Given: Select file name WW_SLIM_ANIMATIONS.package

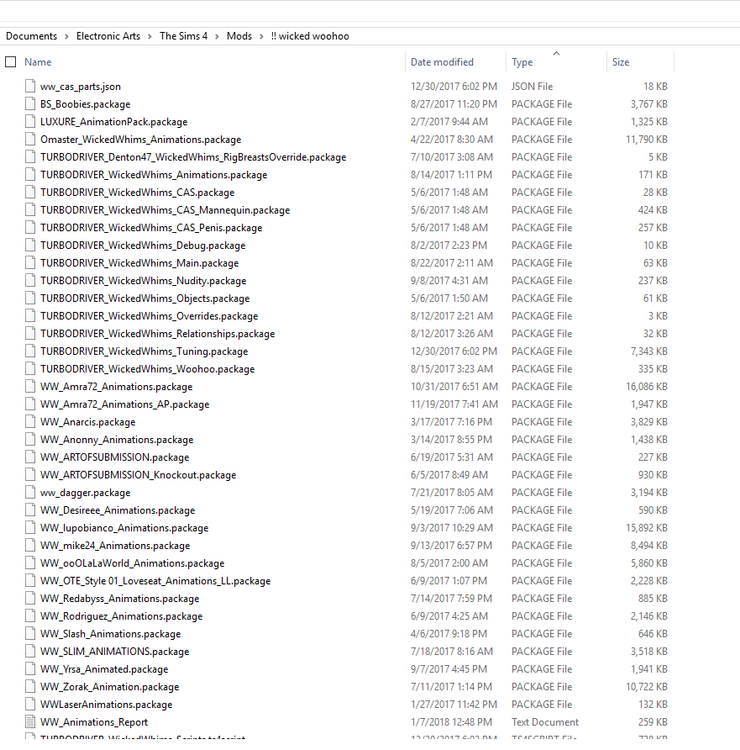Looking at the screenshot, I should click(115, 651).
